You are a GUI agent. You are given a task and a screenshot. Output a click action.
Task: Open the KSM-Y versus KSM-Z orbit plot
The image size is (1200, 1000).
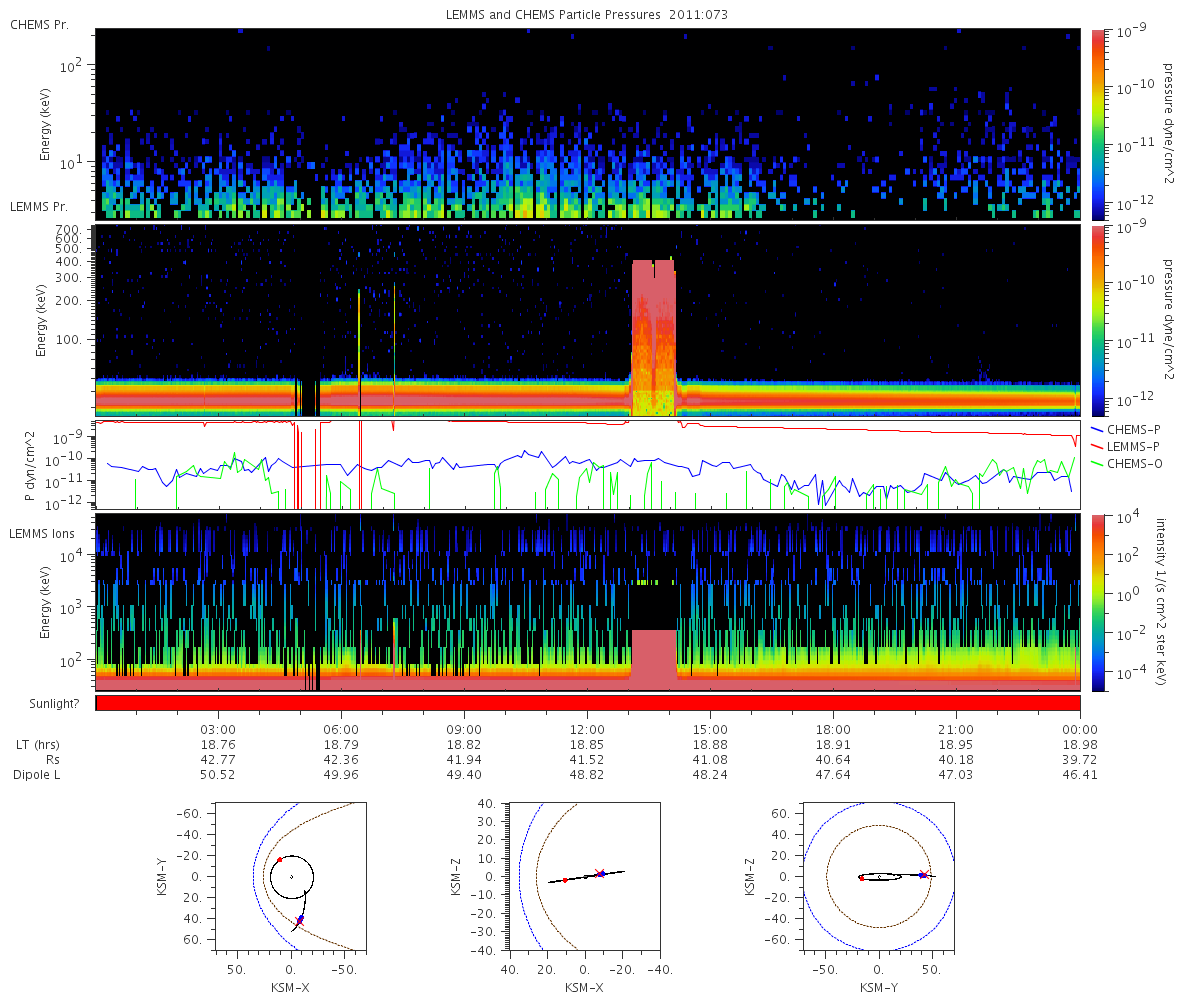click(x=879, y=875)
